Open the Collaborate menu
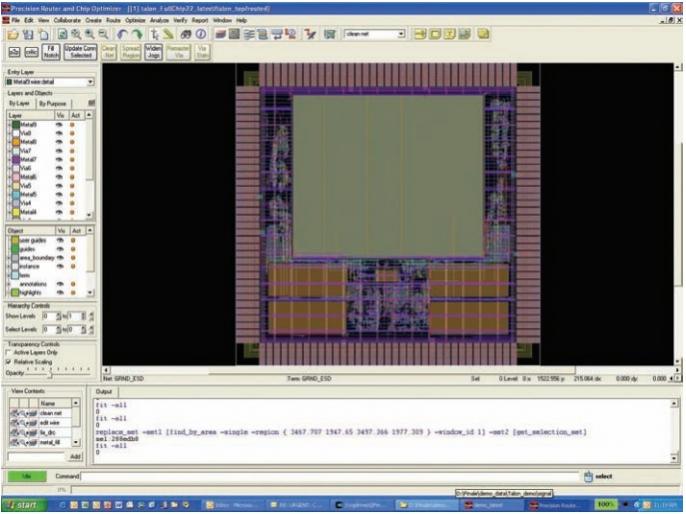 [67, 21]
